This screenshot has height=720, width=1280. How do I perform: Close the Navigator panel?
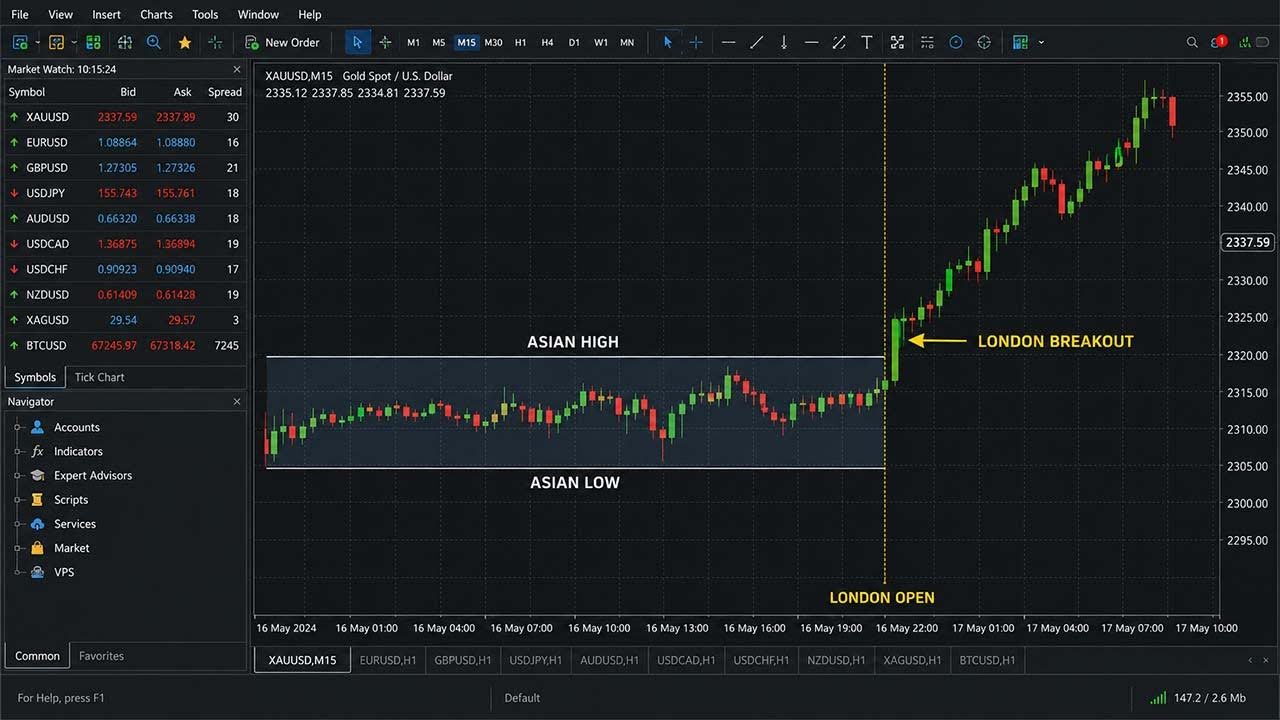coord(237,401)
